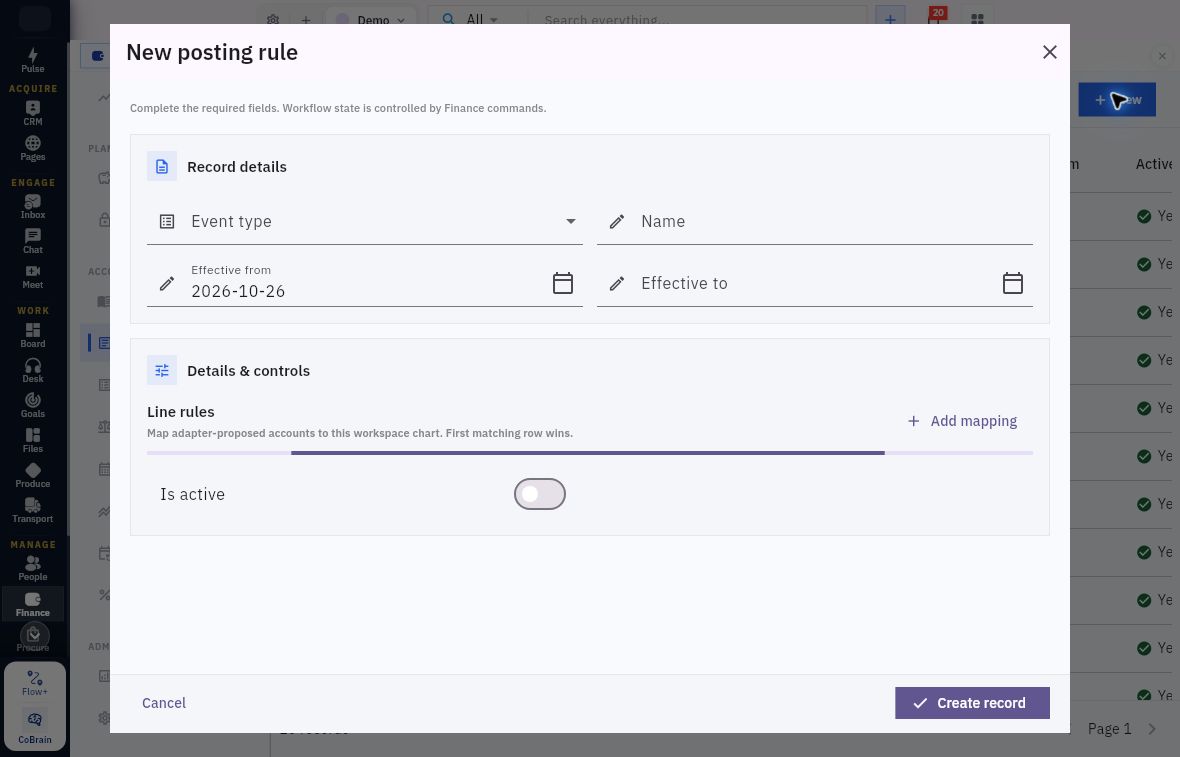Open Goals in the sidebar
Viewport: 1180px width, 757px height.
32,406
